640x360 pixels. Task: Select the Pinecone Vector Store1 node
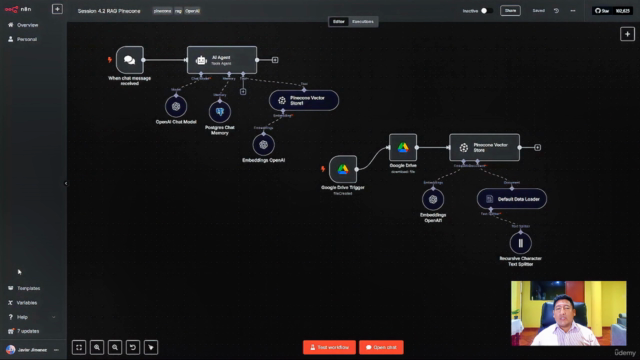point(304,100)
